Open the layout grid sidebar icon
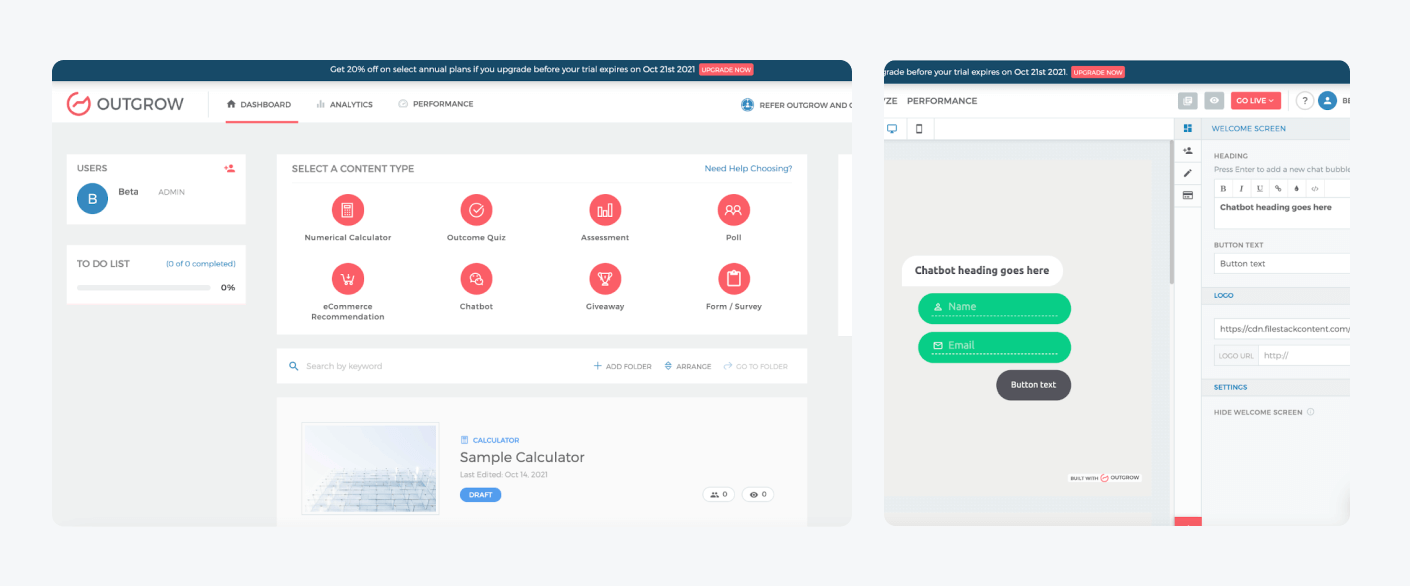 (x=1188, y=128)
